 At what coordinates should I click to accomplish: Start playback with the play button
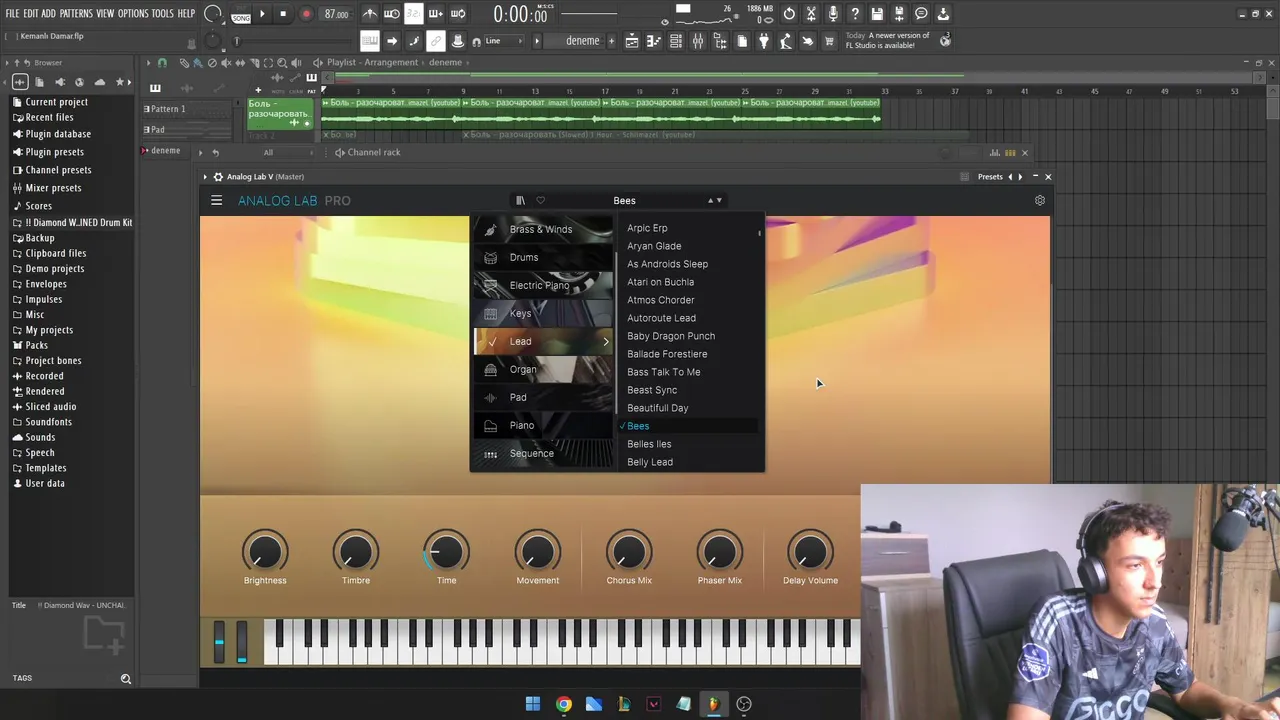263,14
